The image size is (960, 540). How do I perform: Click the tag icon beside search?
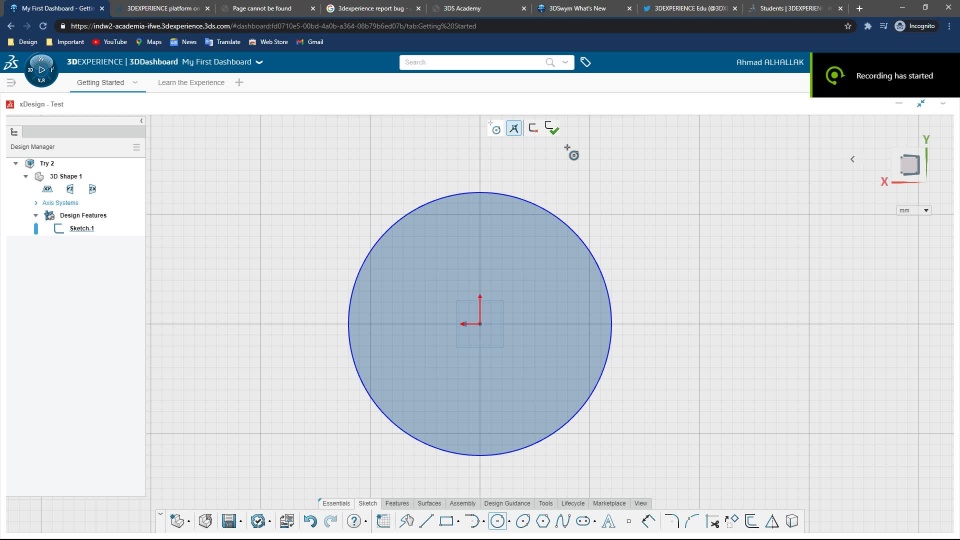click(x=586, y=62)
